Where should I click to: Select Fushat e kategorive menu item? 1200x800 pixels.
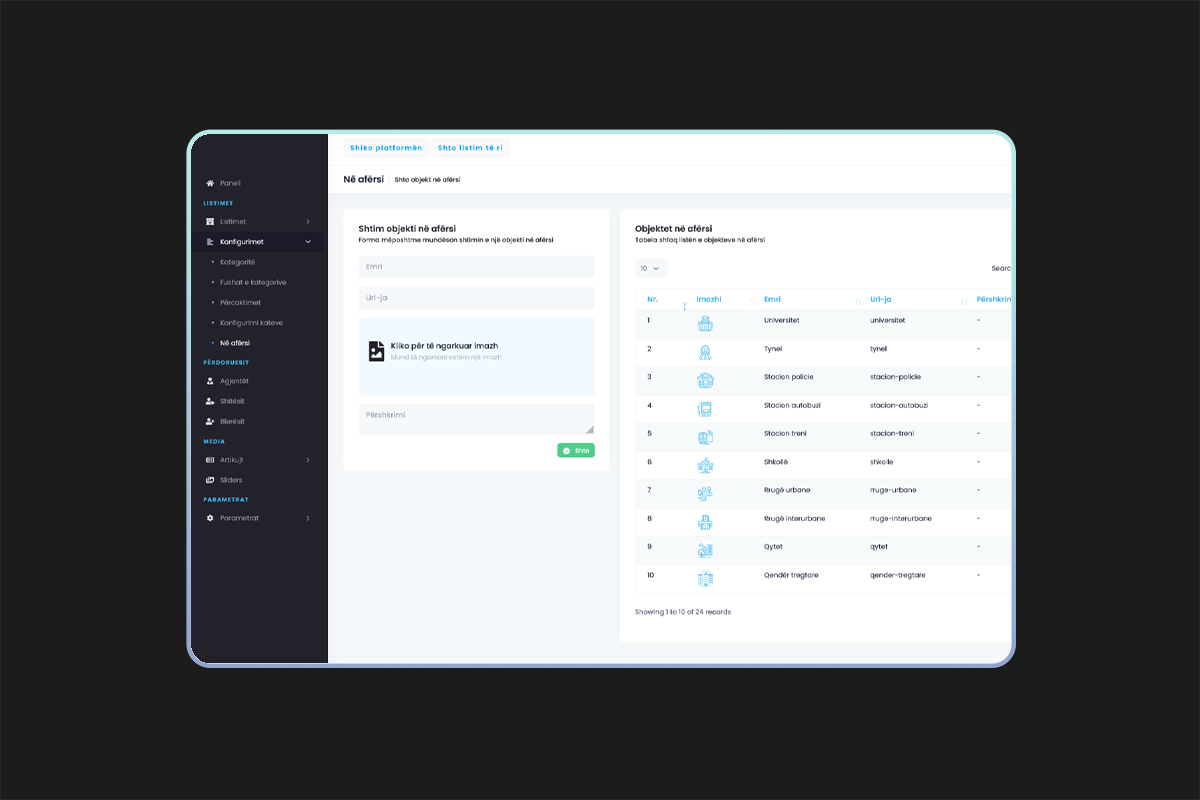tap(253, 282)
